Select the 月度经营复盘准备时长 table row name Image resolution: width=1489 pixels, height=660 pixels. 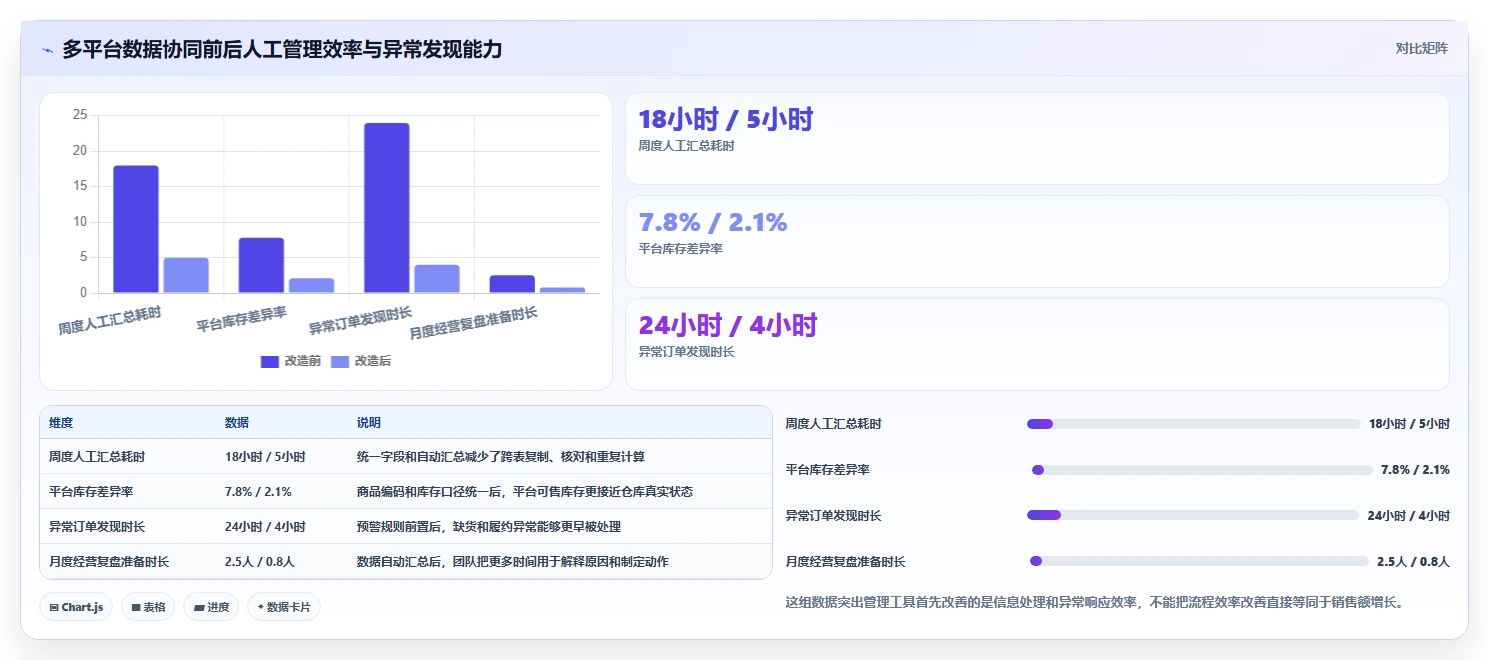coord(109,561)
